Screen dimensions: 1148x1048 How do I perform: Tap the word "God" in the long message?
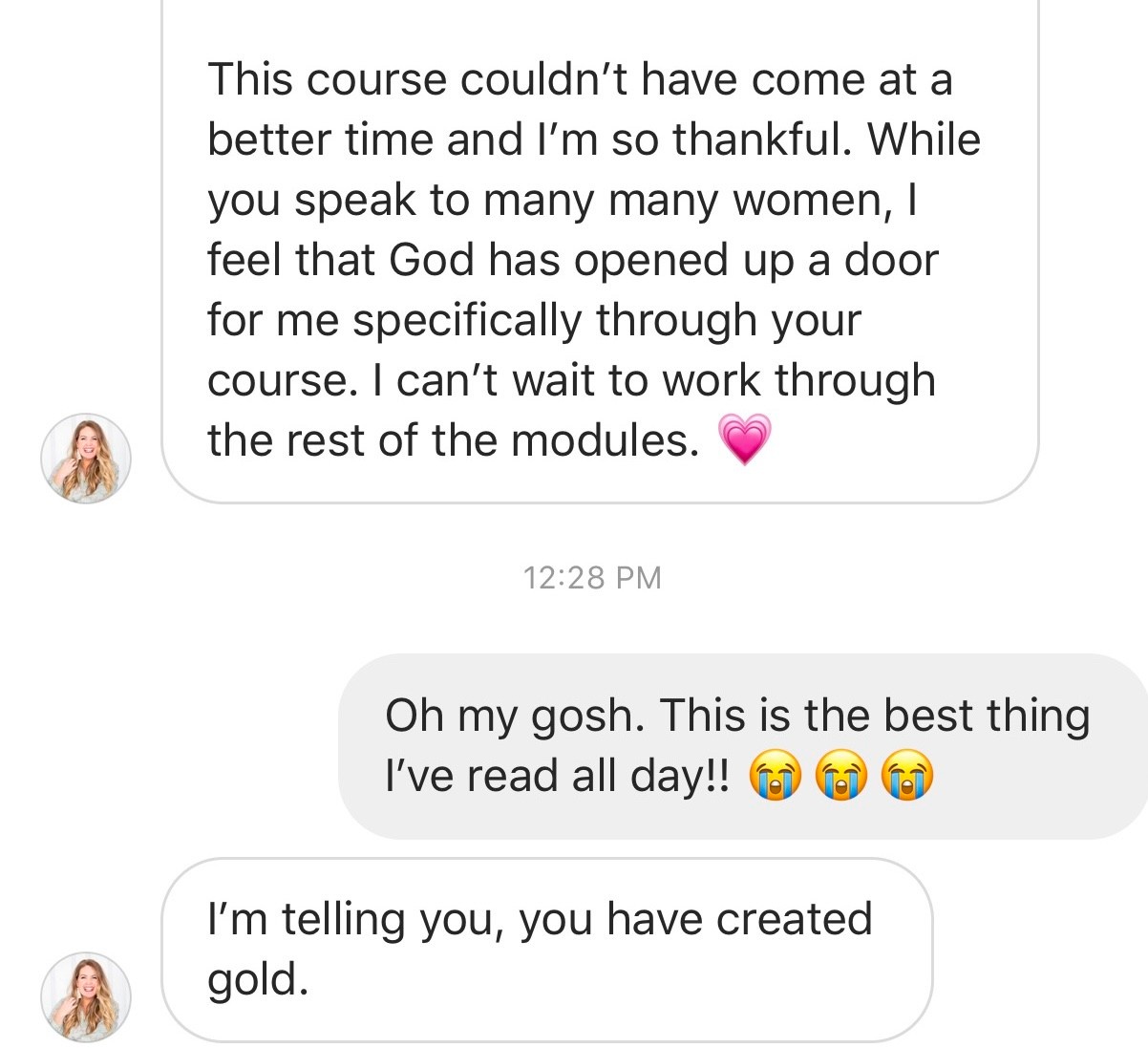tap(432, 260)
